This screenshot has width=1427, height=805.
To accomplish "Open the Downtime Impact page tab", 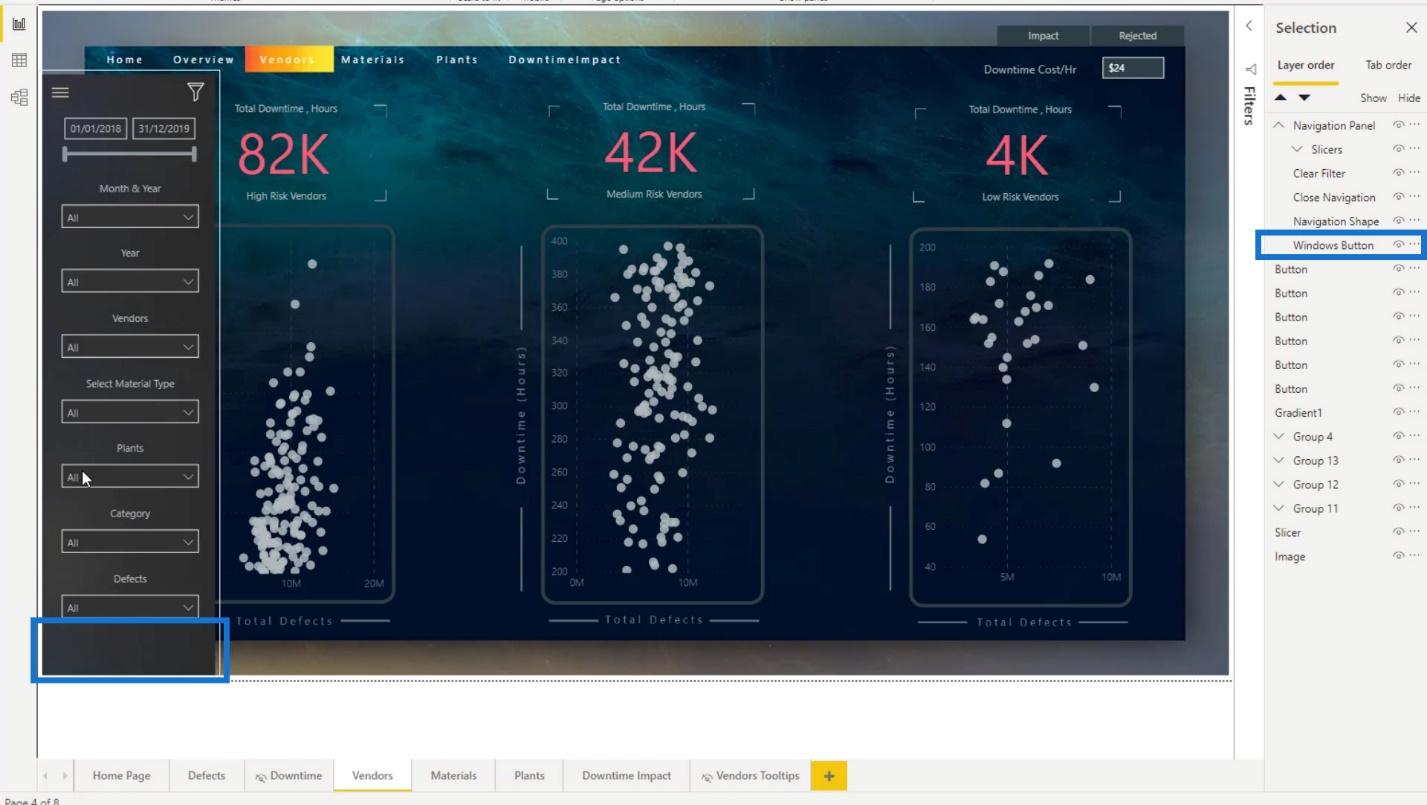I will tap(627, 776).
